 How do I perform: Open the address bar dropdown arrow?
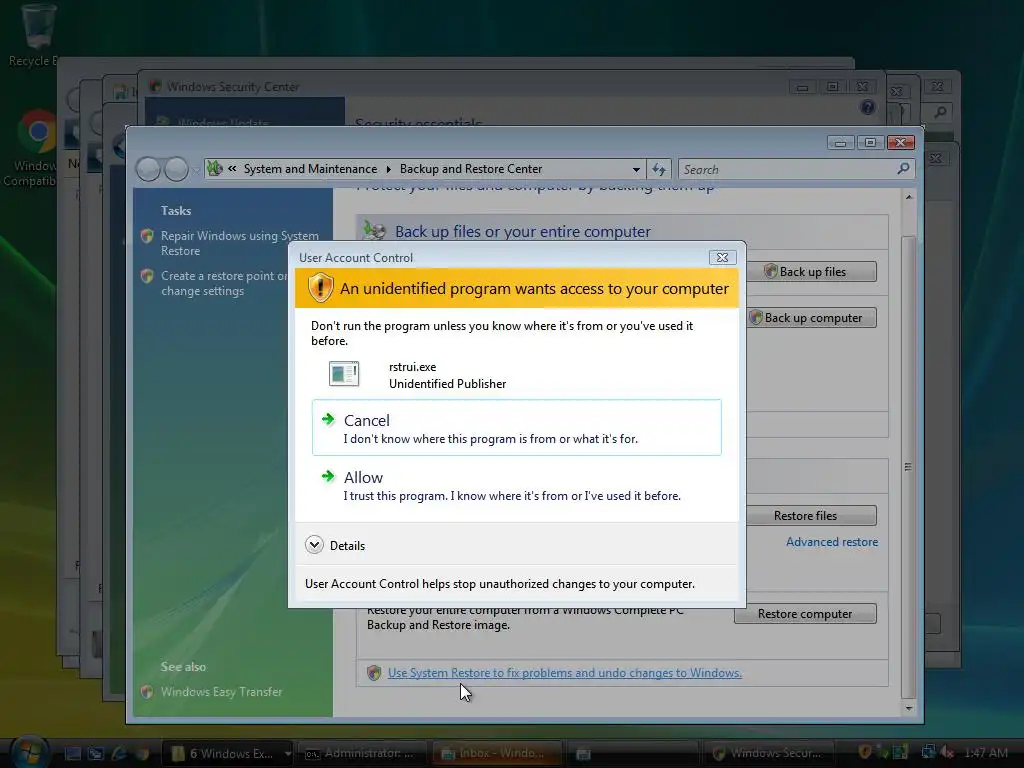point(636,169)
